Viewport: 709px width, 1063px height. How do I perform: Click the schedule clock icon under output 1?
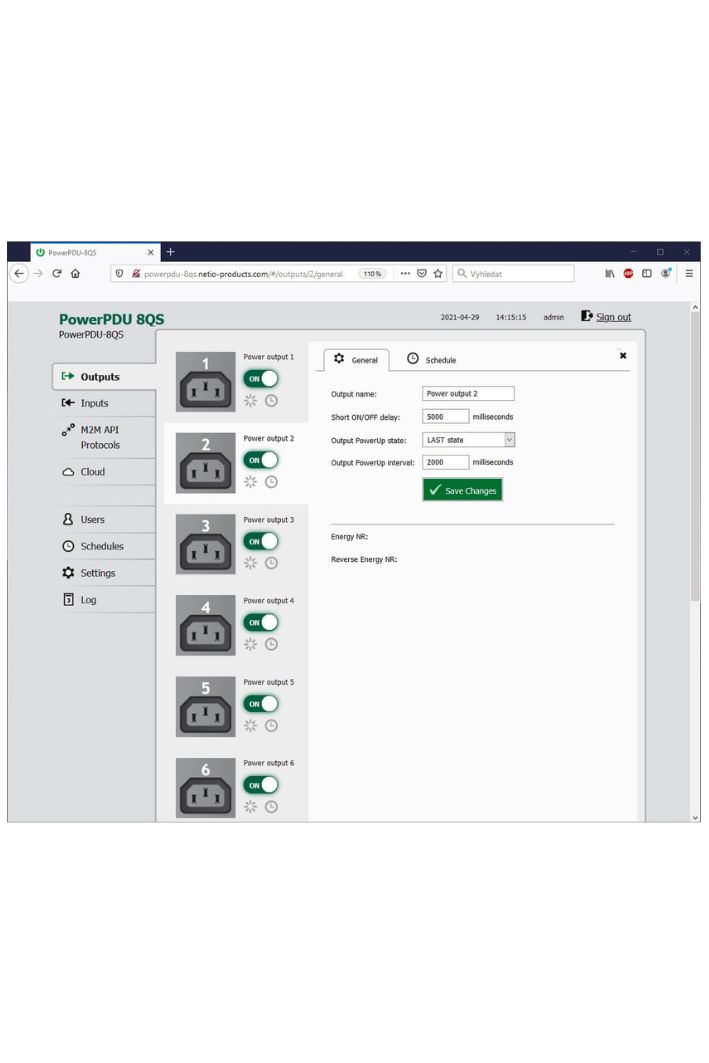point(271,399)
